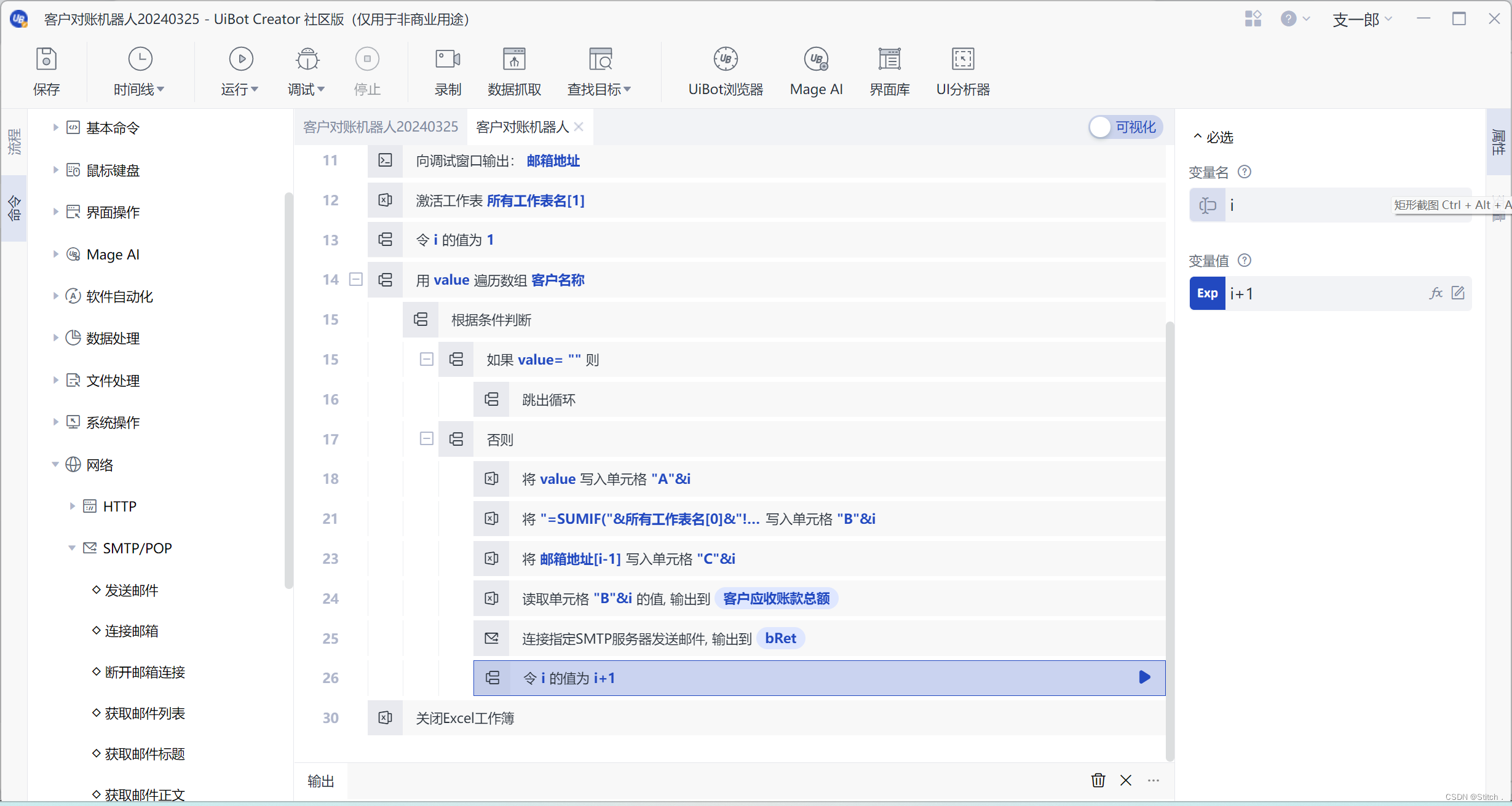Open the Timeline (时间线) tool
This screenshot has width=1512, height=806.
coord(140,60)
